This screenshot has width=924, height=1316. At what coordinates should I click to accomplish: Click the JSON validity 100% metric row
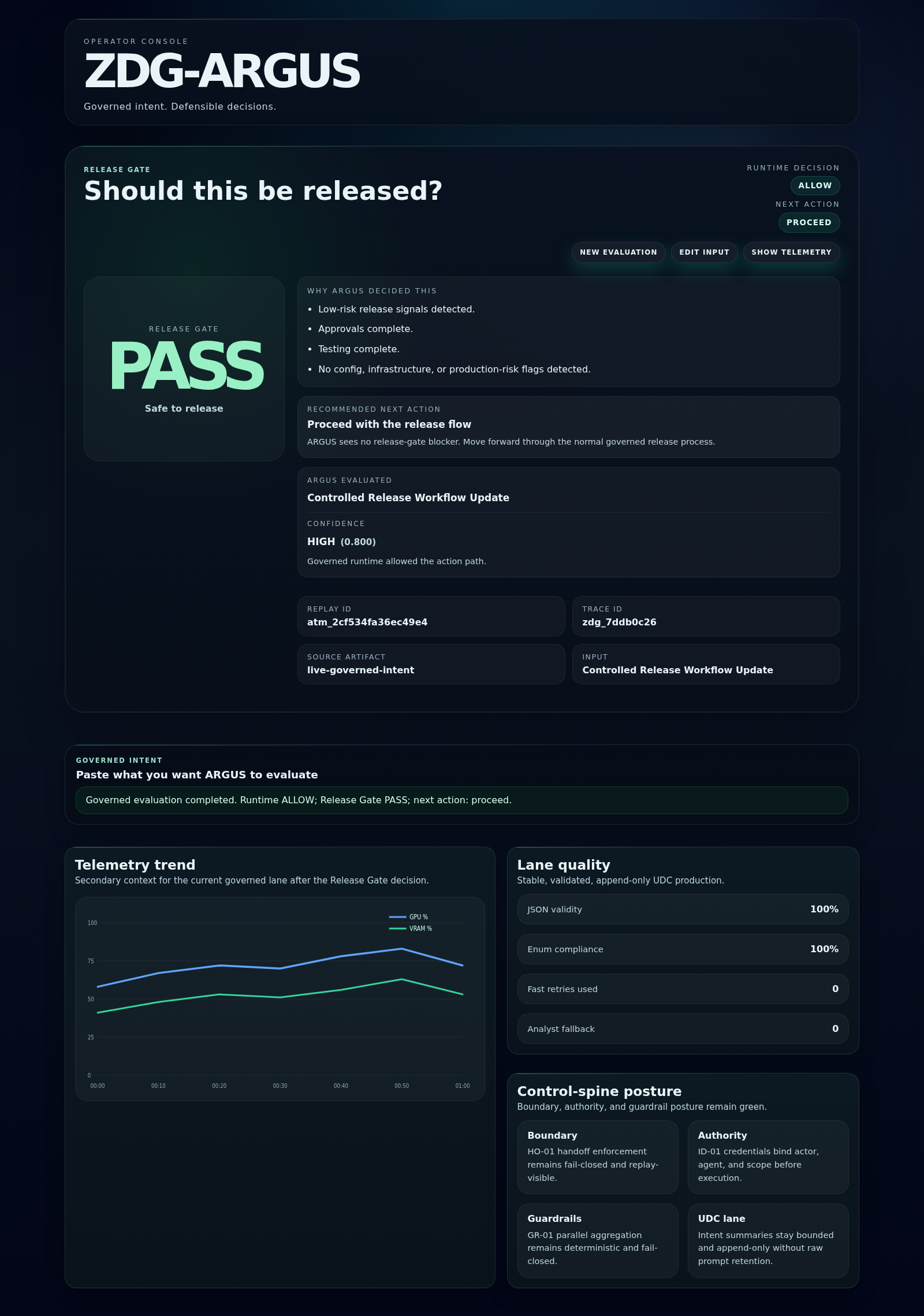pyautogui.click(x=683, y=909)
